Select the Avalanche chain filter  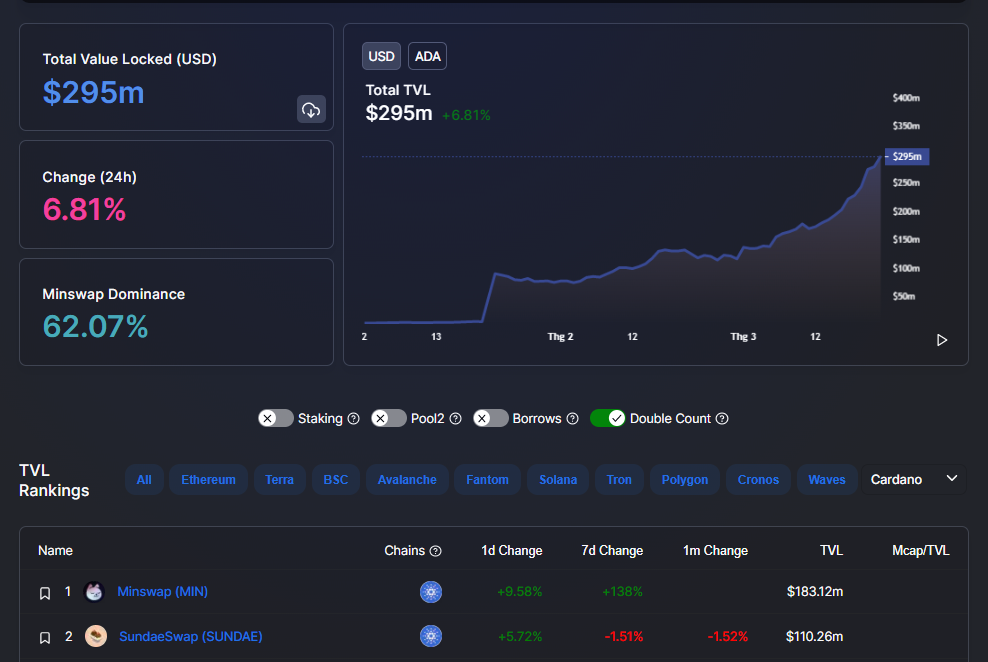click(407, 479)
